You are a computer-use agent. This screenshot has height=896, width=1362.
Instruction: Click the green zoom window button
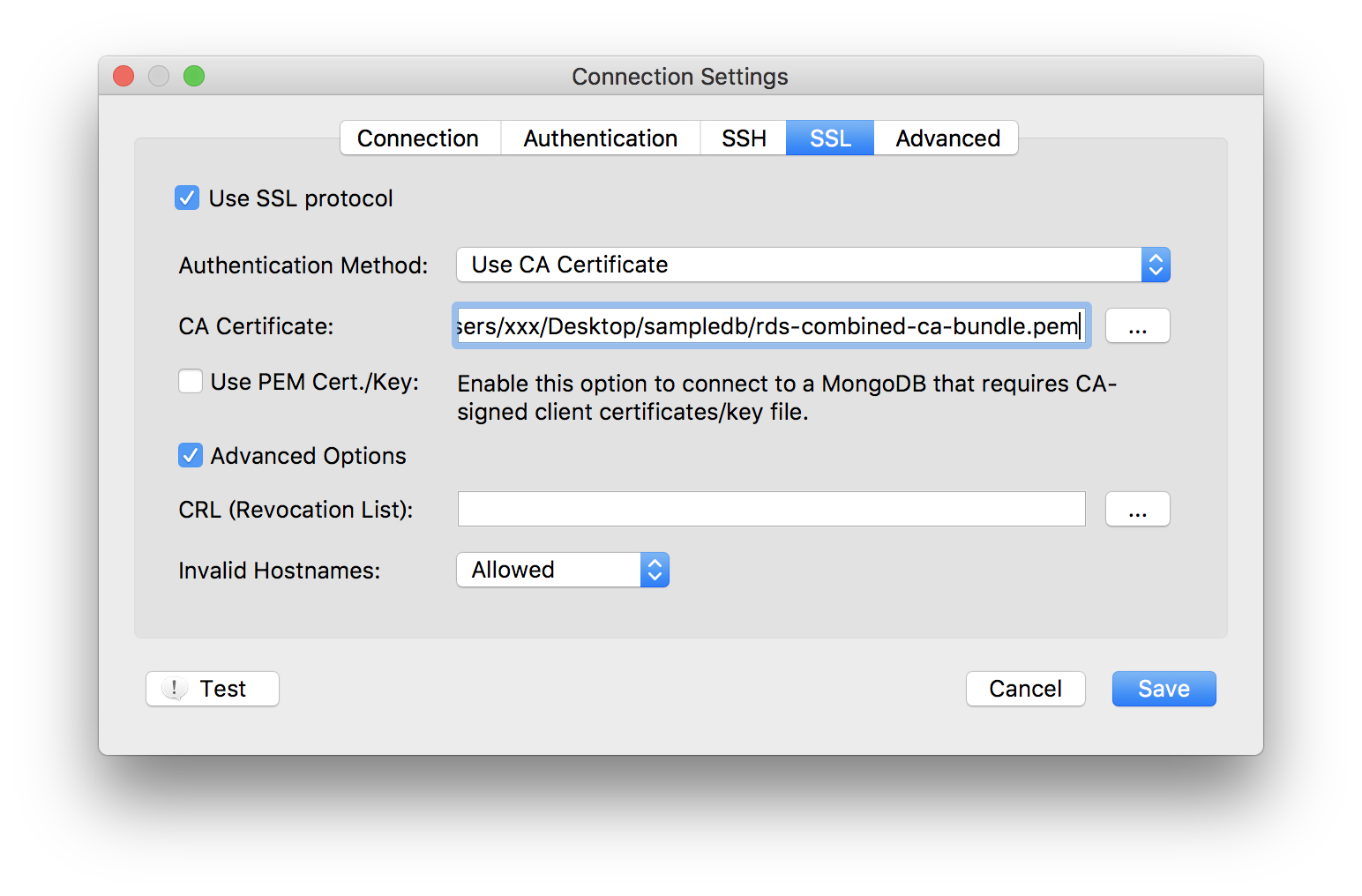(x=194, y=77)
